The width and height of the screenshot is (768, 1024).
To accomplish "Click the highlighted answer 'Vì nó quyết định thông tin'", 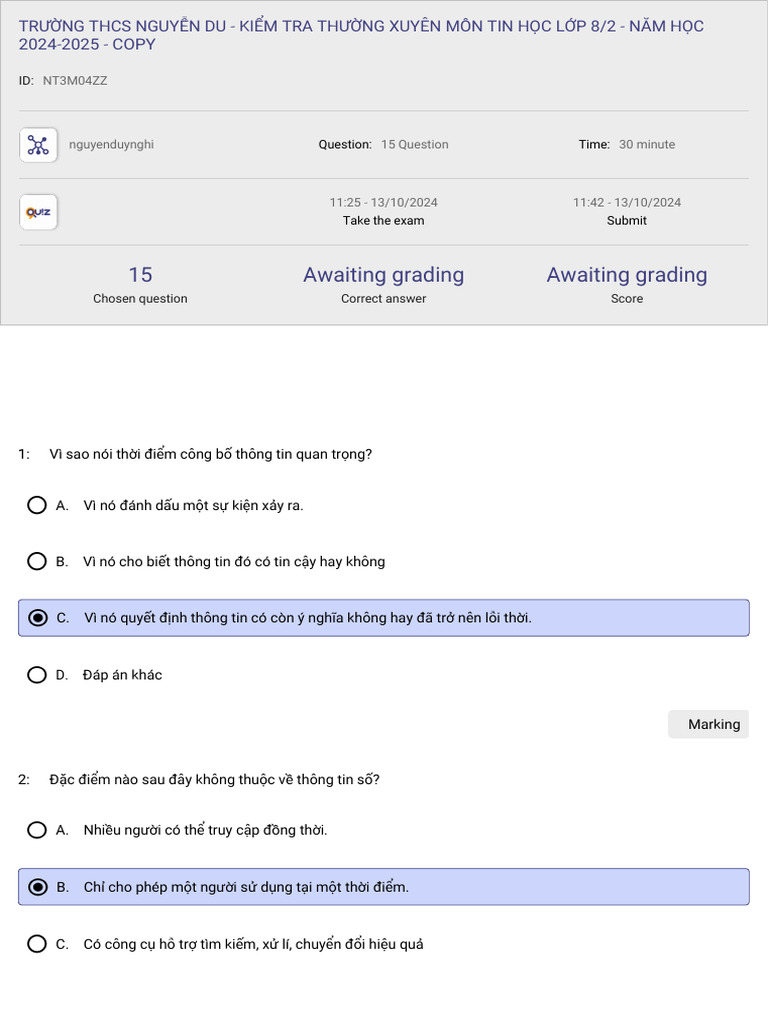I will [x=307, y=618].
